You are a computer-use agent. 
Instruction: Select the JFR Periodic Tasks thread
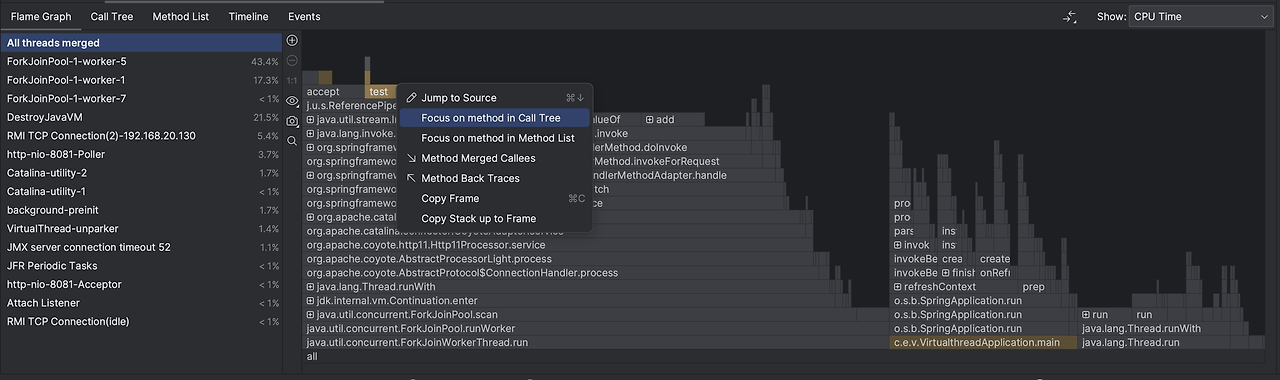click(x=141, y=266)
